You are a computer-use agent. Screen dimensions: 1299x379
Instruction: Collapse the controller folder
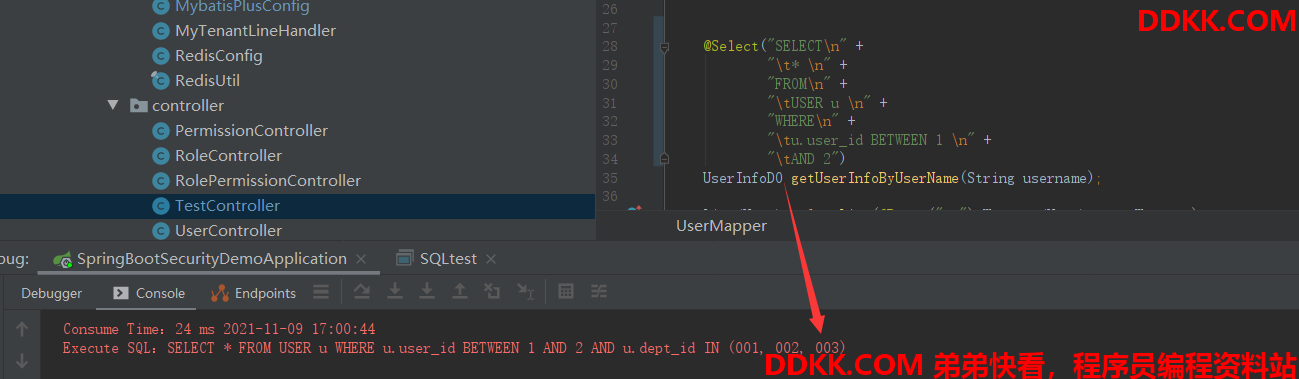tap(113, 105)
